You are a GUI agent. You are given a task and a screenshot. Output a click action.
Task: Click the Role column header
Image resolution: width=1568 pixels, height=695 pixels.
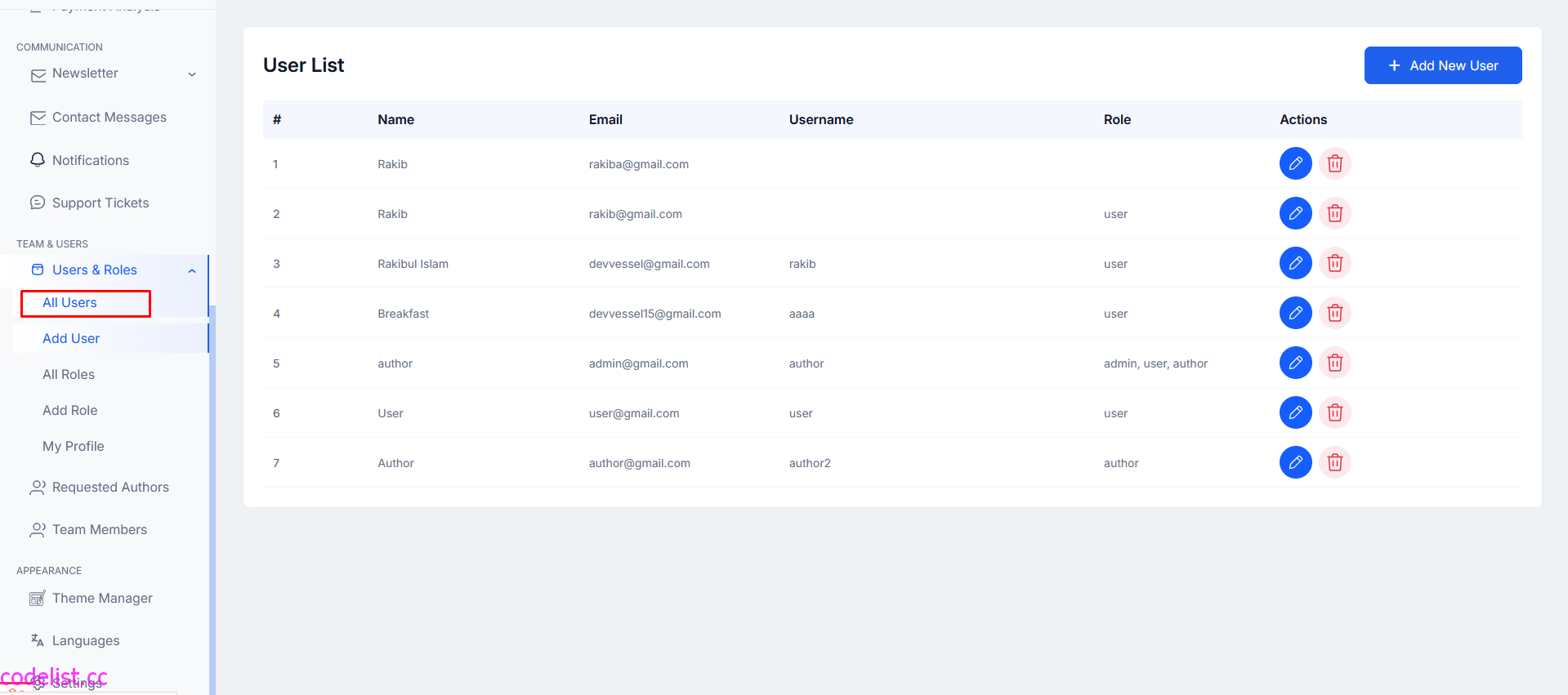tap(1117, 119)
